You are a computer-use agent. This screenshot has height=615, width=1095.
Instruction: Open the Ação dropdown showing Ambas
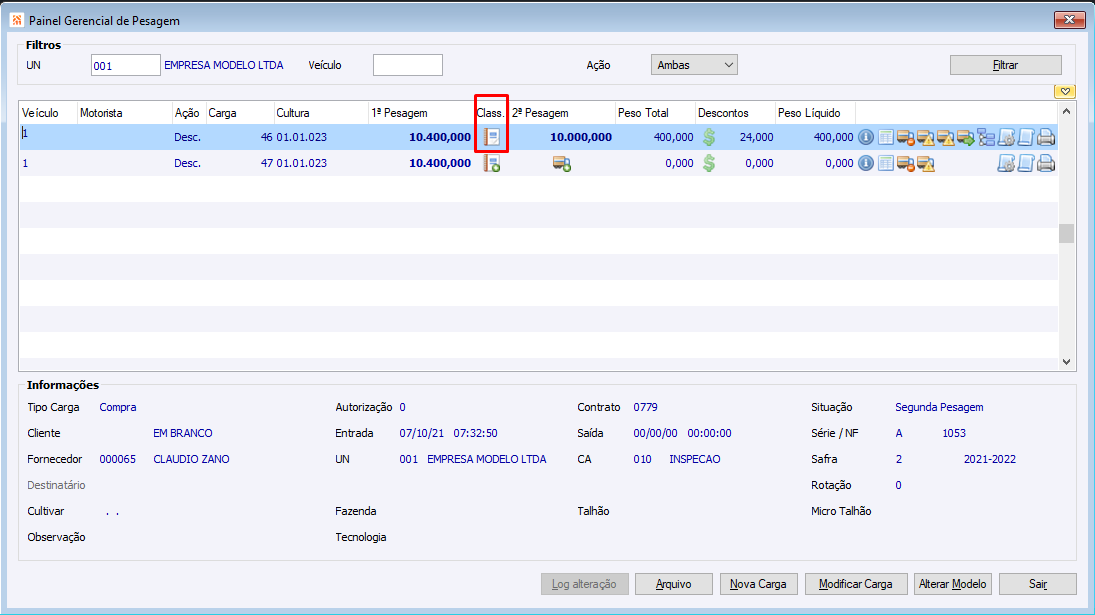(x=694, y=65)
